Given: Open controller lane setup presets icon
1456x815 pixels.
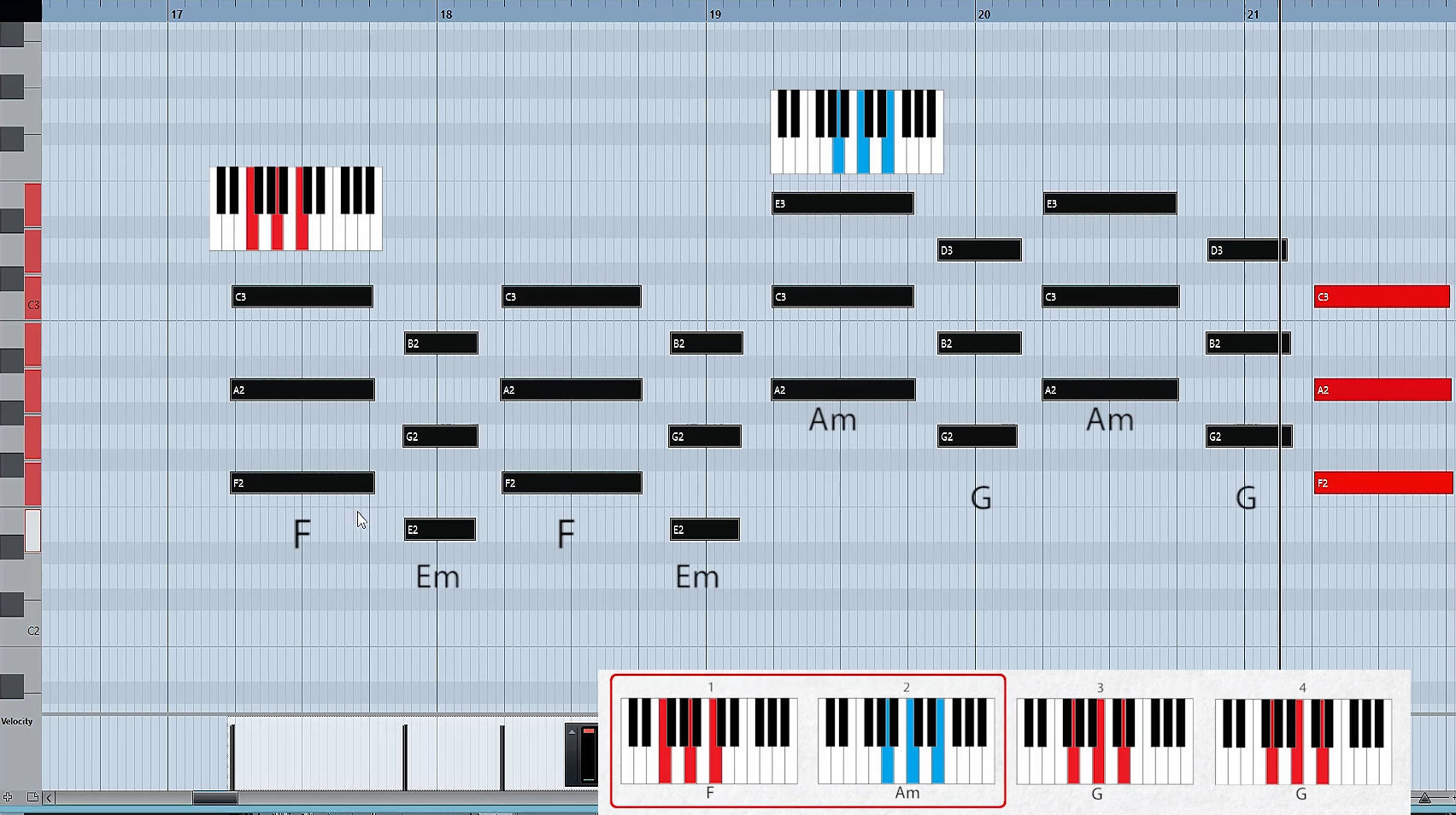Looking at the screenshot, I should (32, 797).
